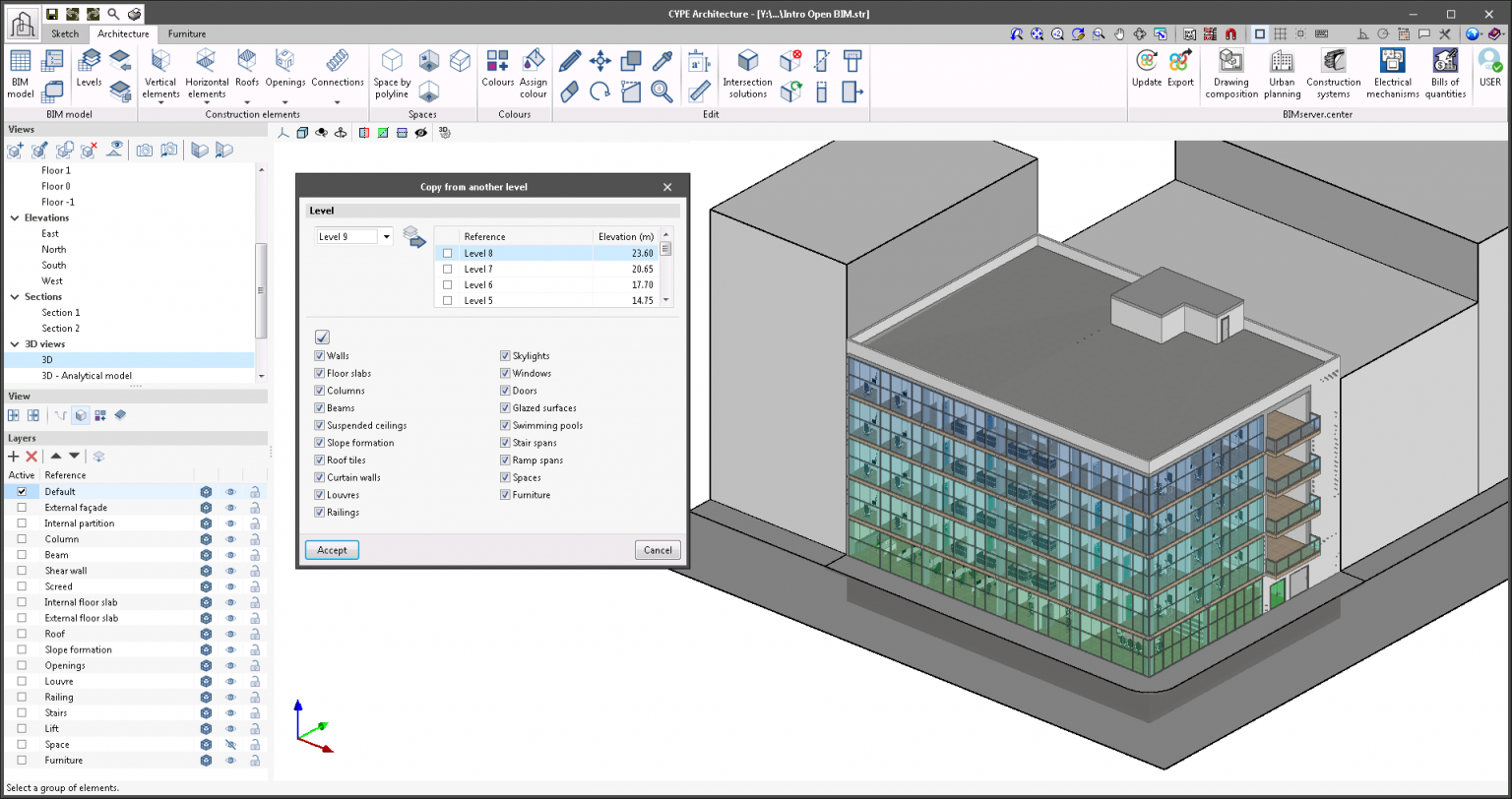
Task: Expand the Roofs dropdown menu
Action: 247,101
